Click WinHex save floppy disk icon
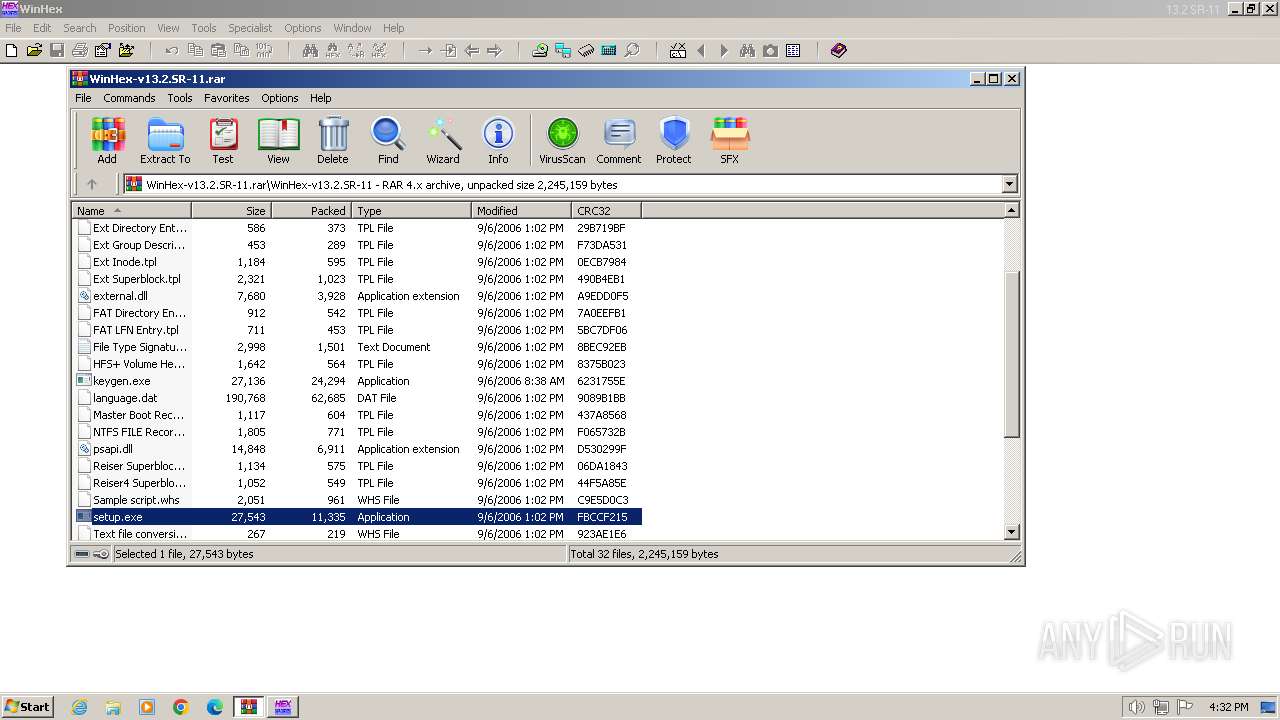This screenshot has height=720, width=1280. (x=57, y=50)
